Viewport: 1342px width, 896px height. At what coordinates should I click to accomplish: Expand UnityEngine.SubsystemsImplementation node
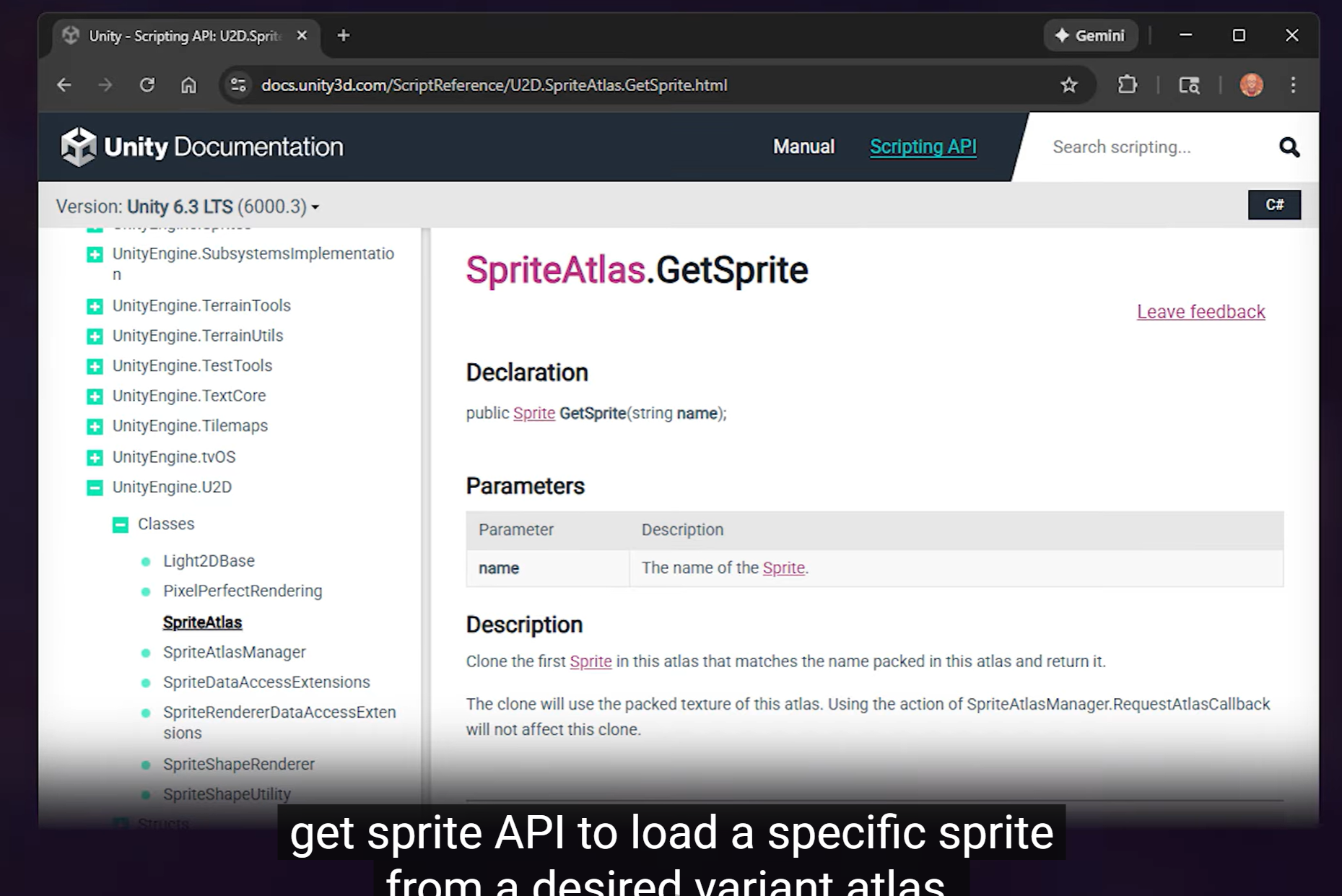[95, 254]
